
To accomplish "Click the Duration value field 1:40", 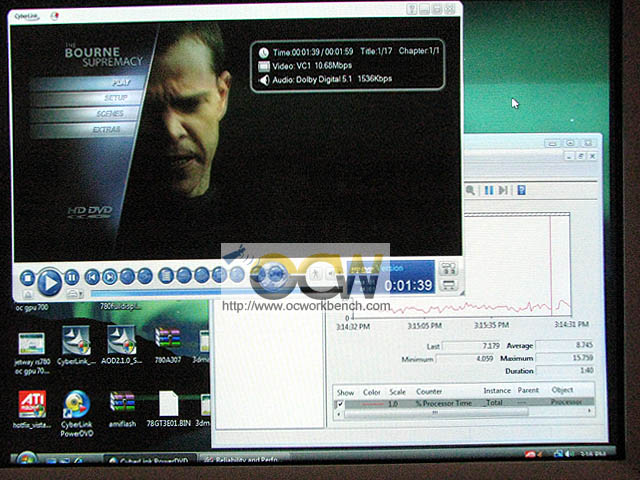I will (565, 371).
